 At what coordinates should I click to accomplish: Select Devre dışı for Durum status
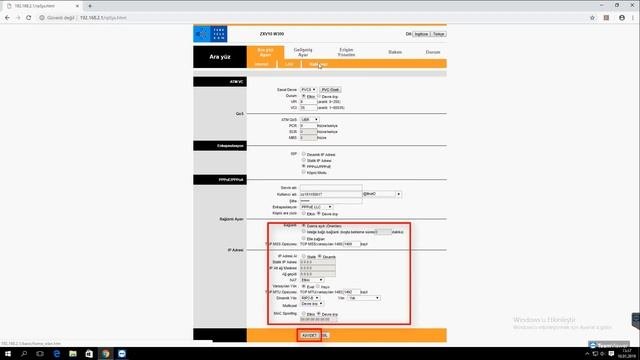[319, 96]
